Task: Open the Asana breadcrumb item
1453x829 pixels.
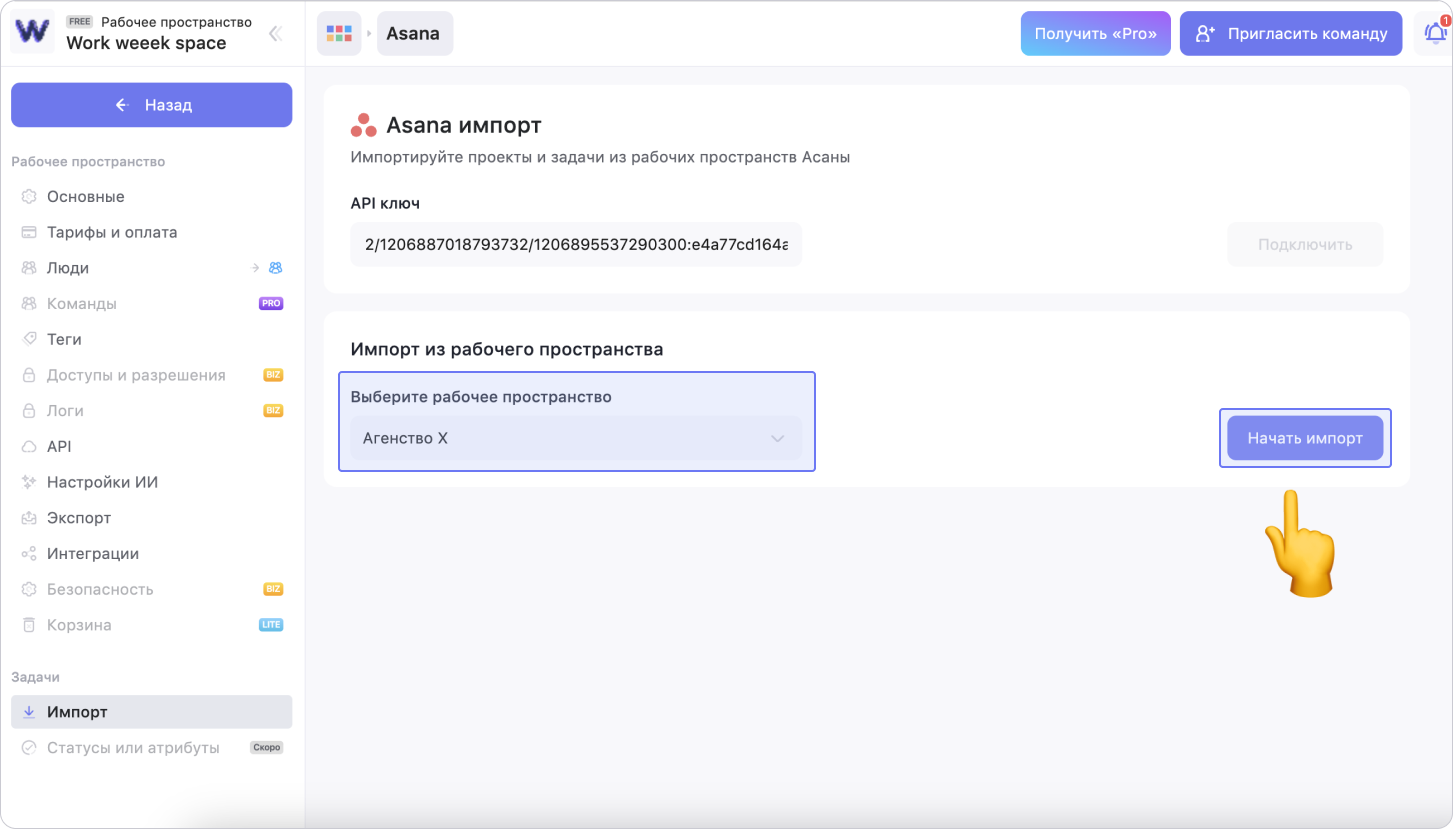Action: coord(414,34)
